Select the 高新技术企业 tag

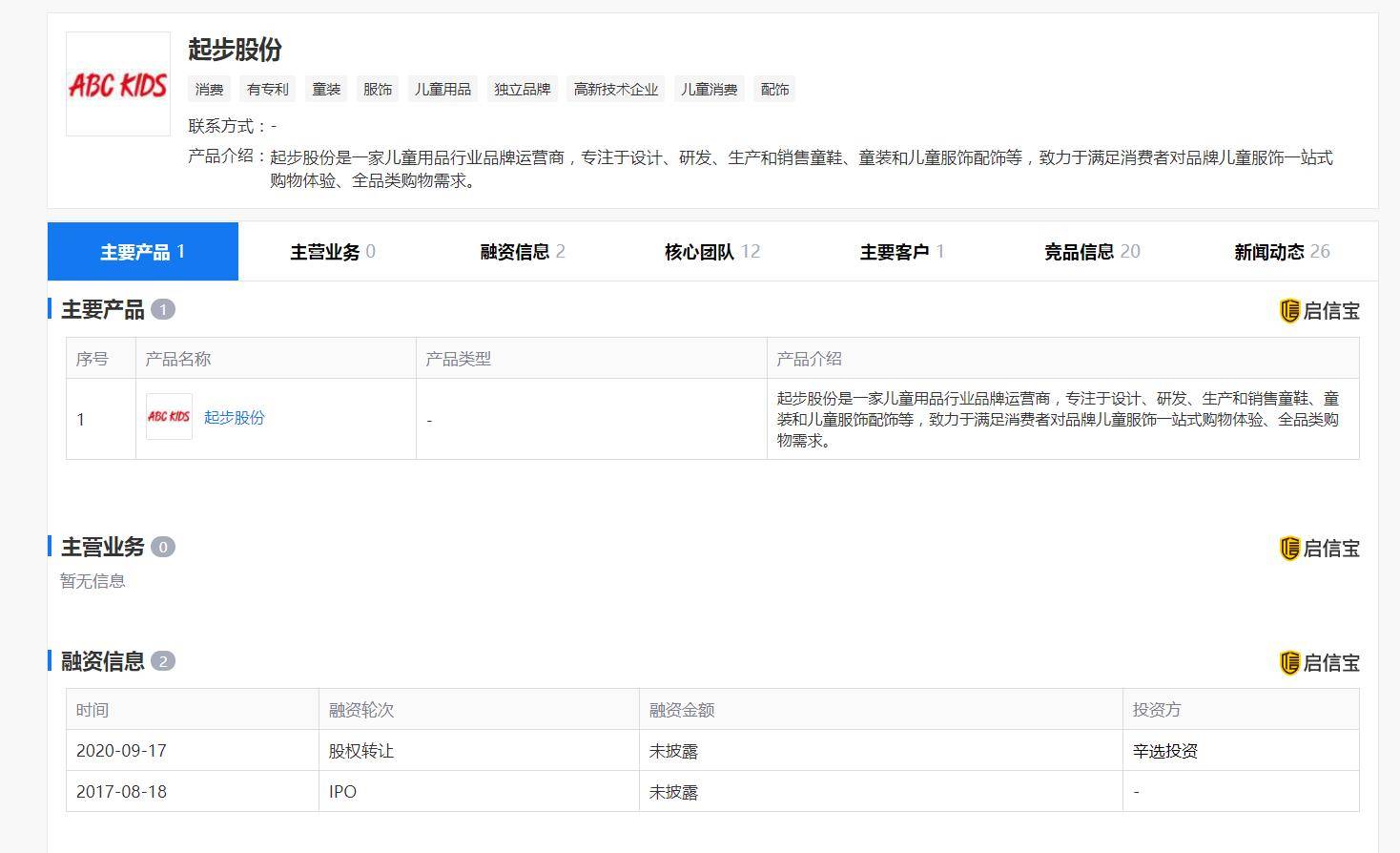point(615,89)
